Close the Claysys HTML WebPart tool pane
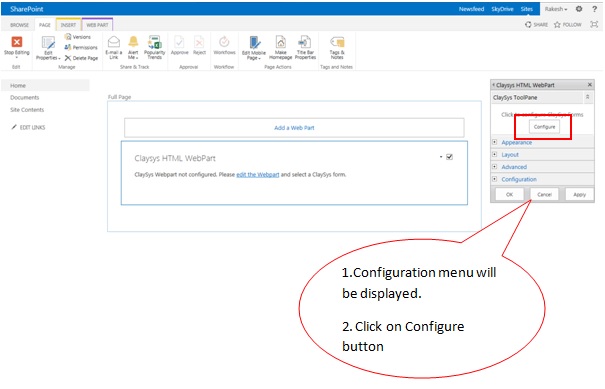 pyautogui.click(x=590, y=85)
